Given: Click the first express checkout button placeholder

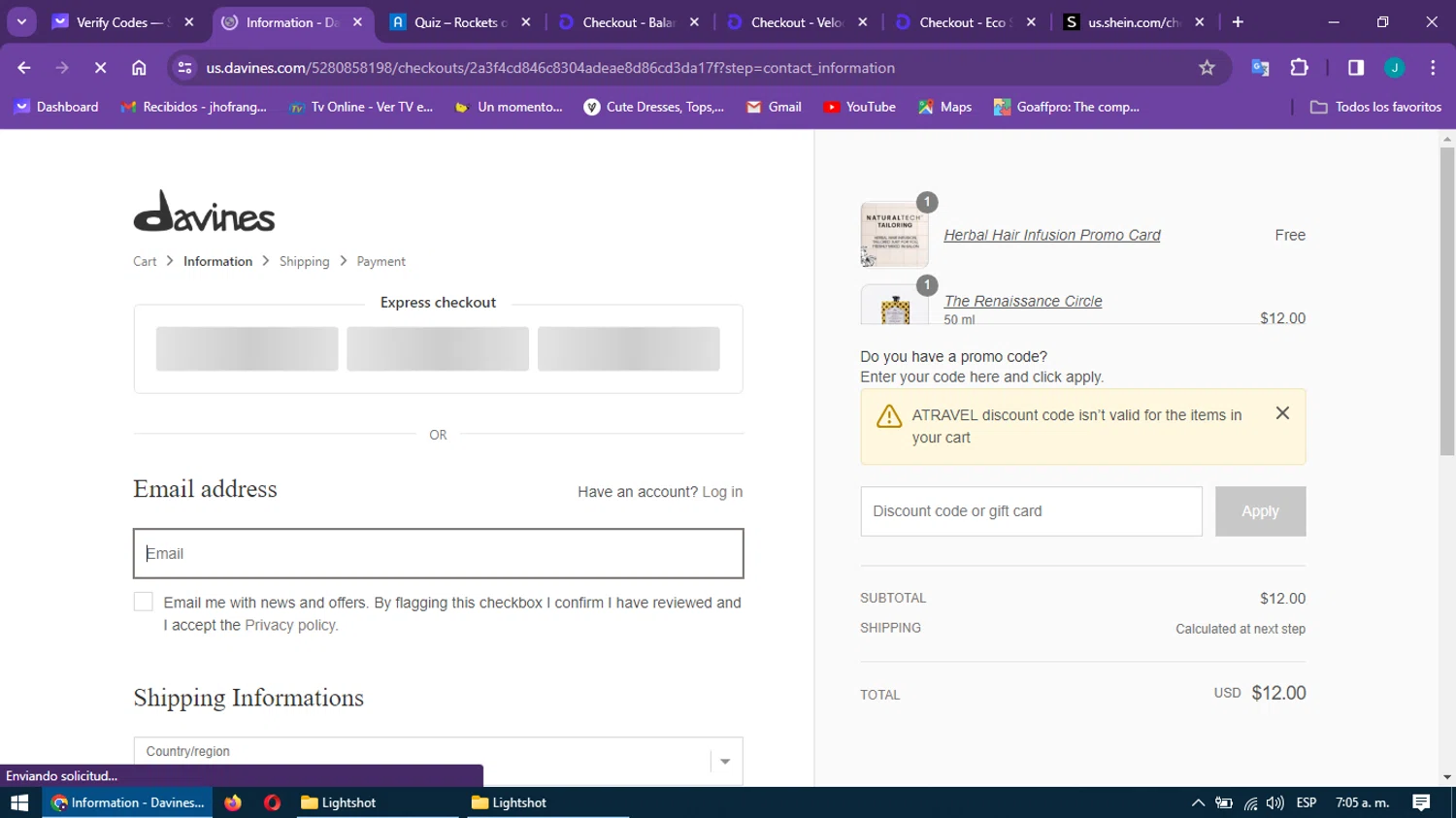Looking at the screenshot, I should click(247, 348).
